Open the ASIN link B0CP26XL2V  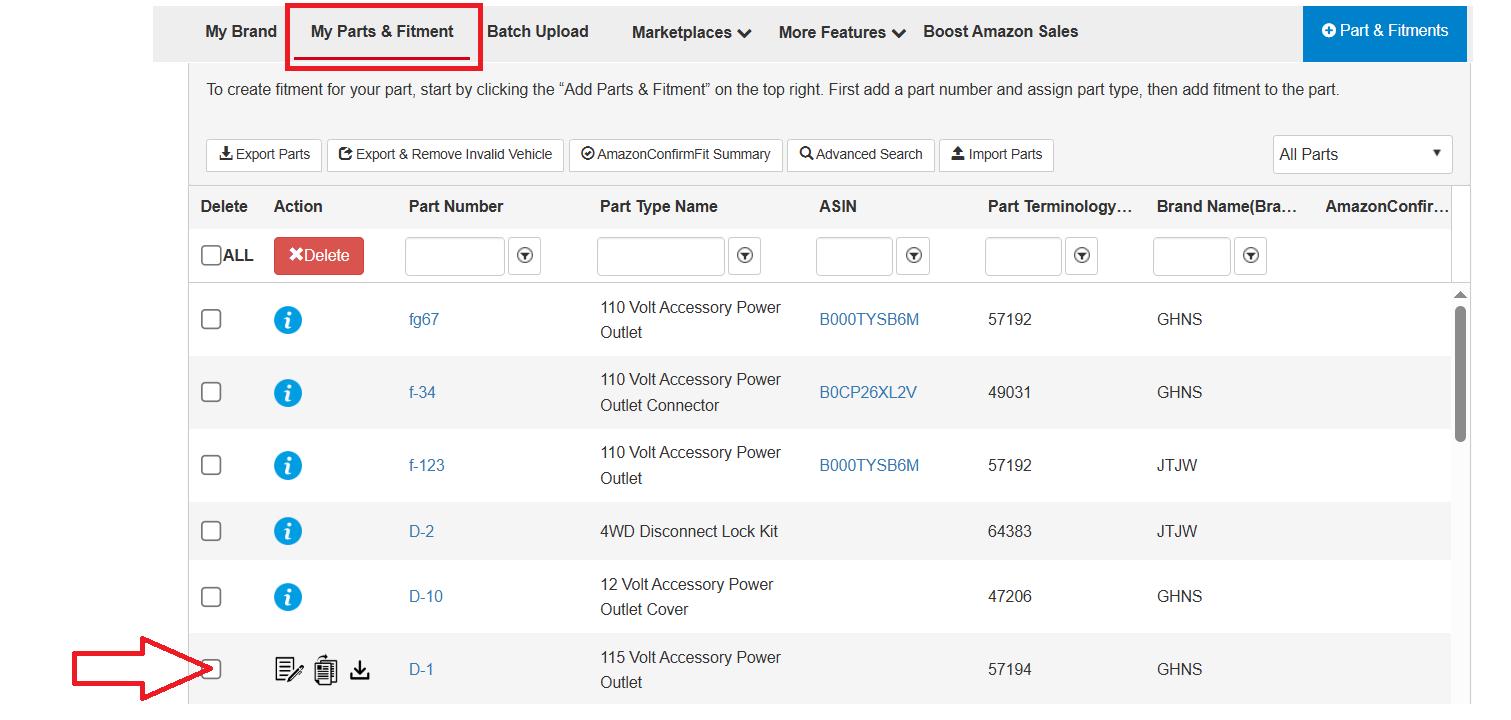tap(868, 392)
